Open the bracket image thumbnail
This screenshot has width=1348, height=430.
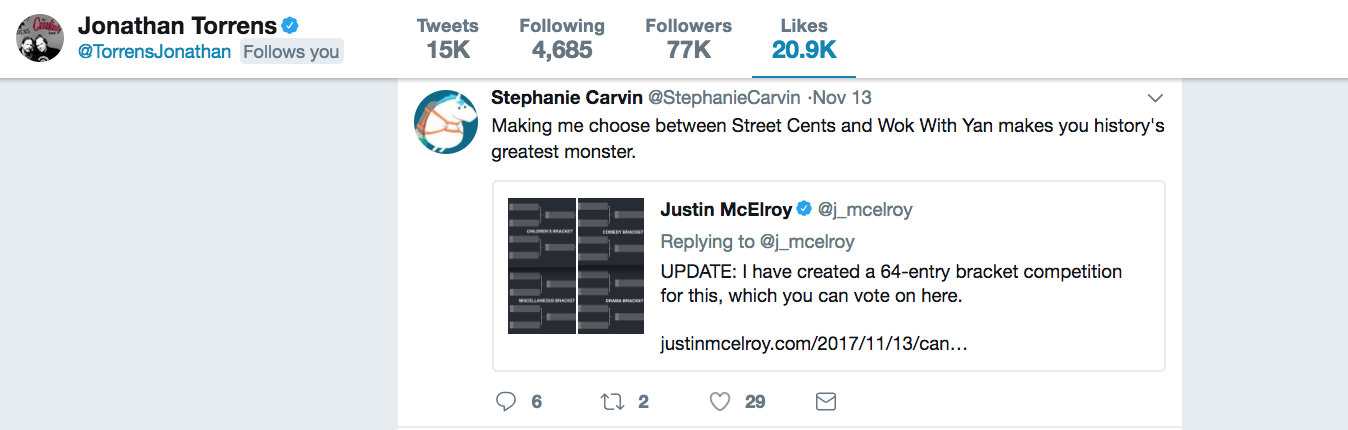[x=576, y=265]
